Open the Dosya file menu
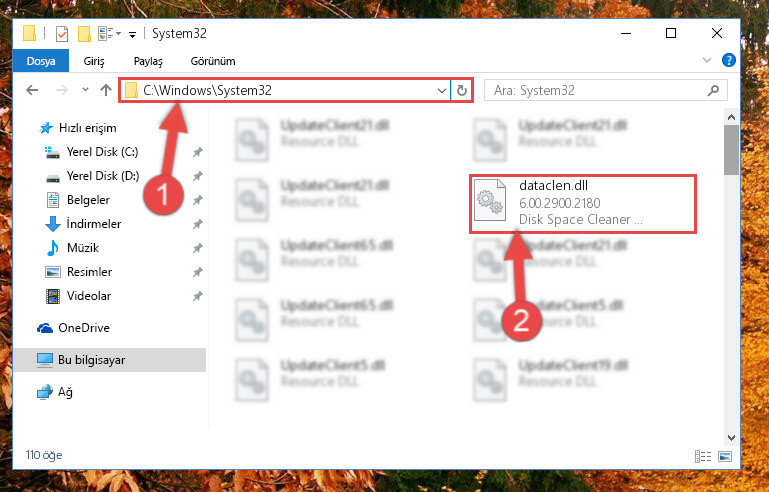 click(x=41, y=61)
